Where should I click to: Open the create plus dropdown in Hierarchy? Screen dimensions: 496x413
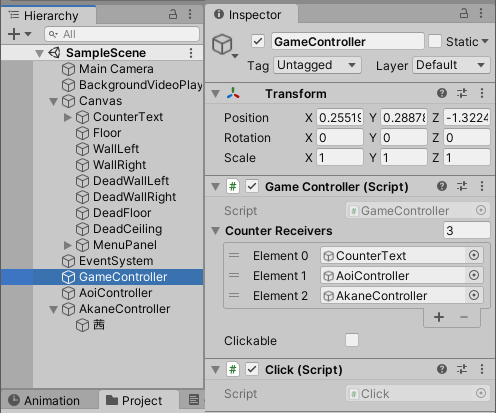19,34
